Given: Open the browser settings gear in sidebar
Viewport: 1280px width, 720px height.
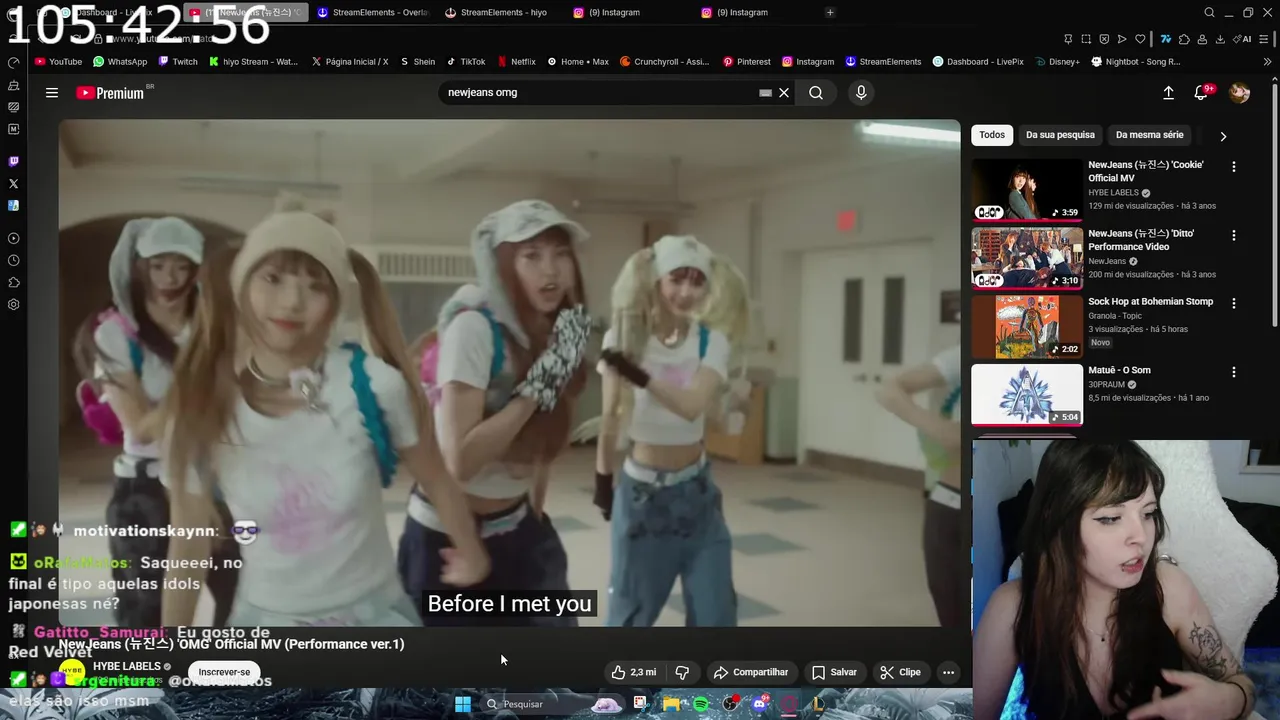Looking at the screenshot, I should tap(13, 304).
